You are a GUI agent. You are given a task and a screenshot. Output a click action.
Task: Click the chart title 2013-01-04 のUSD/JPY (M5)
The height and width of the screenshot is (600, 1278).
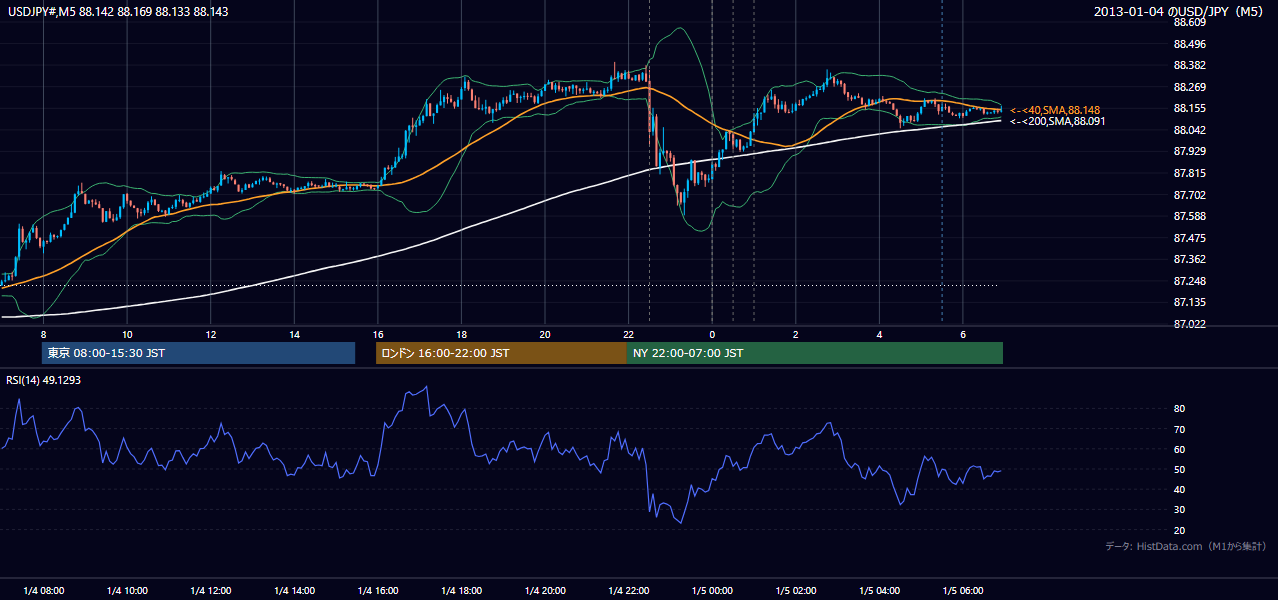[1179, 11]
